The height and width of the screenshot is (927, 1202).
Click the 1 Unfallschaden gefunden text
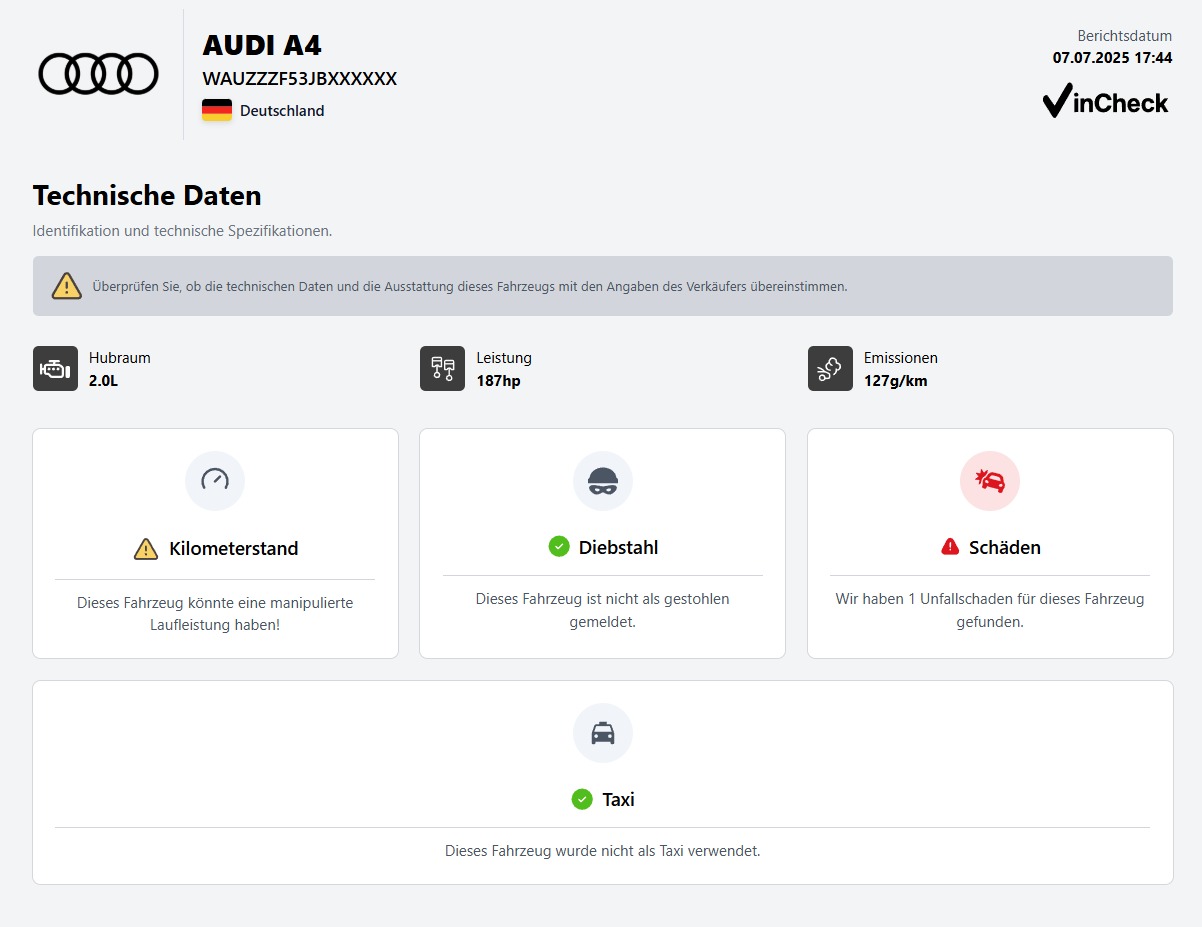click(990, 610)
